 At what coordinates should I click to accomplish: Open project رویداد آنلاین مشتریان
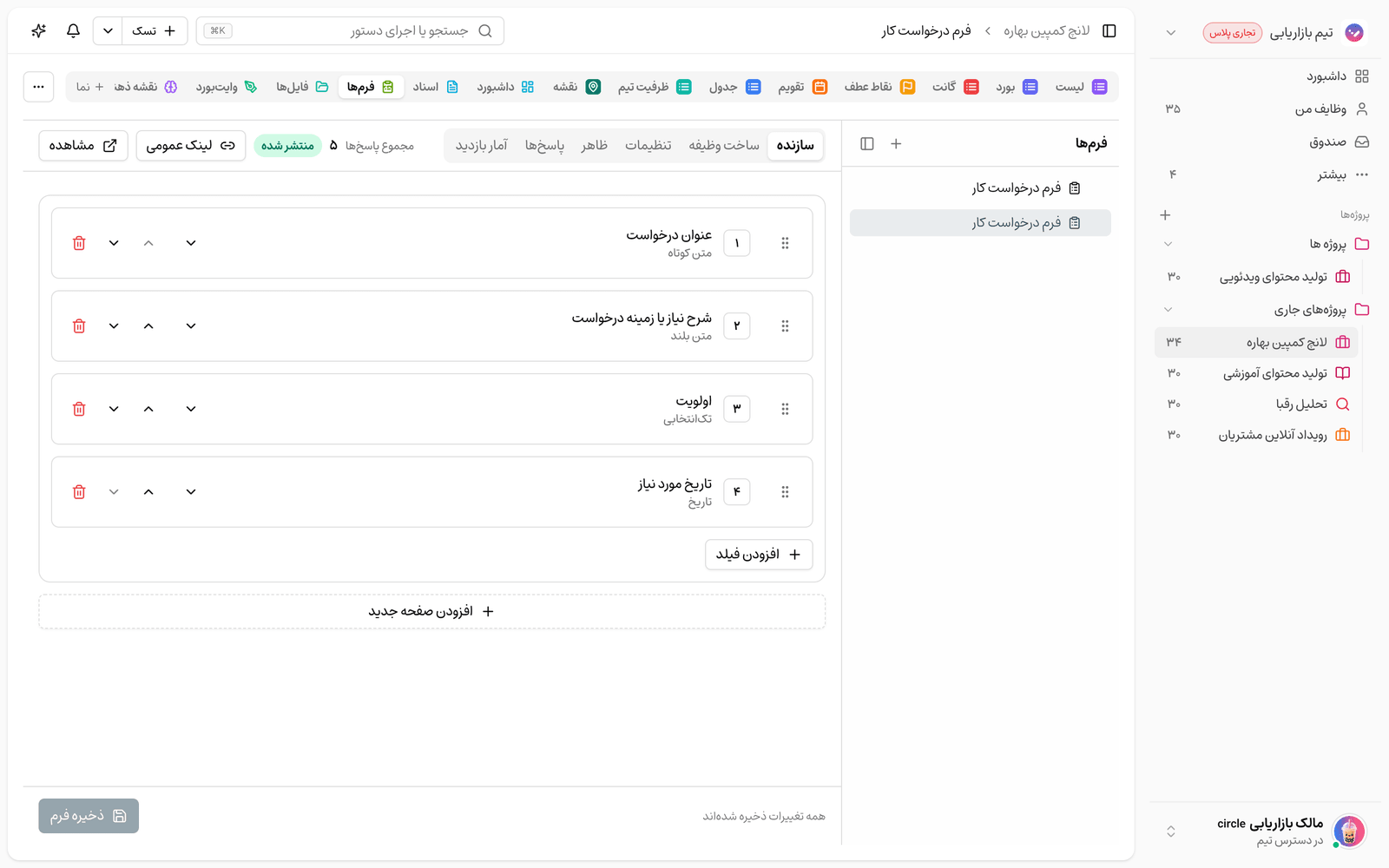tap(1257, 435)
